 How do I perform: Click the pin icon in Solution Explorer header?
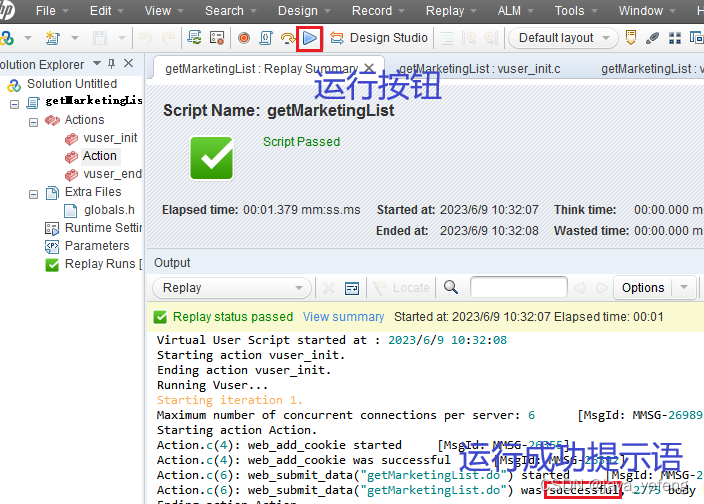[112, 64]
